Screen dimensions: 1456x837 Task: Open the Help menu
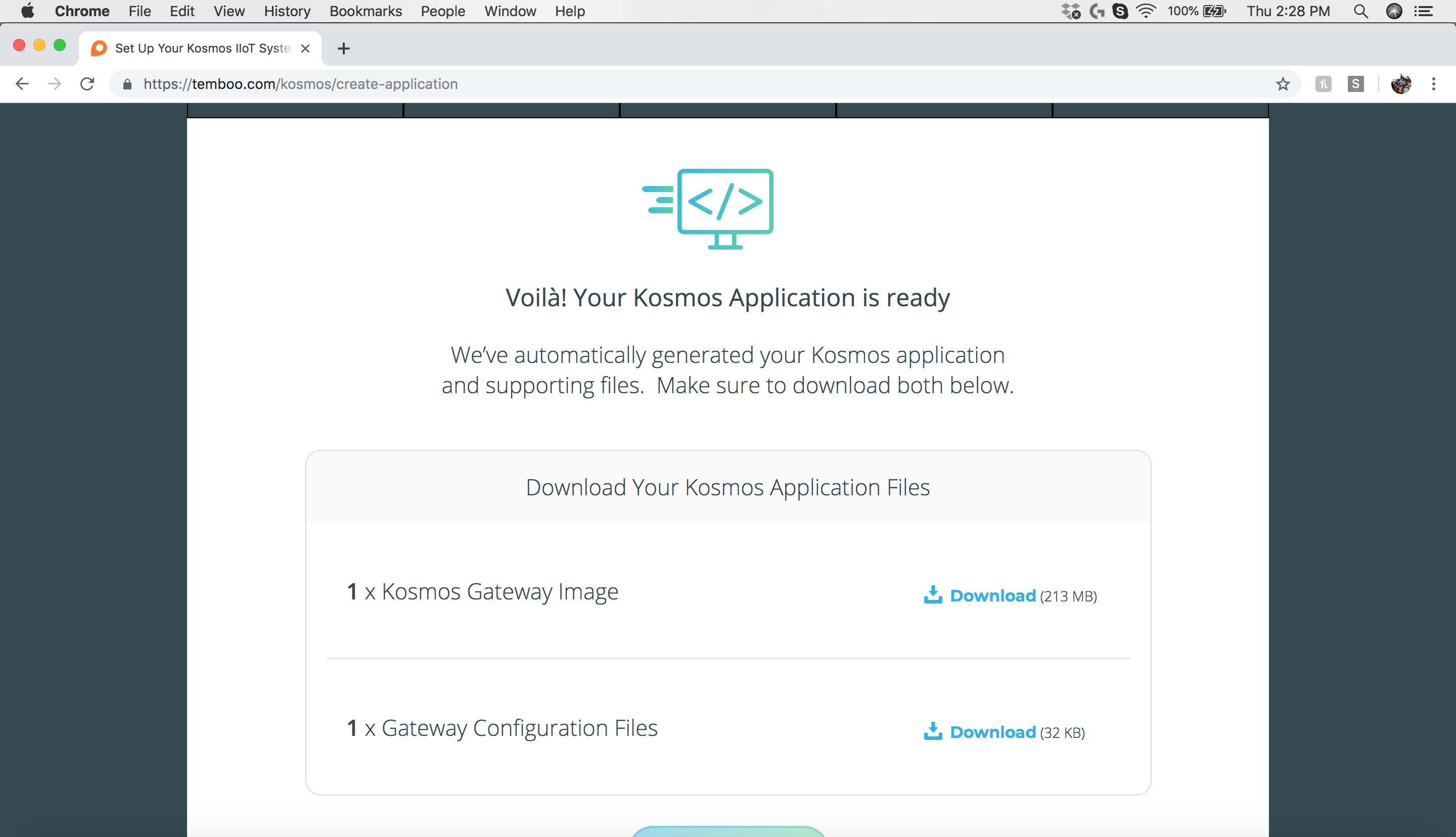click(570, 11)
